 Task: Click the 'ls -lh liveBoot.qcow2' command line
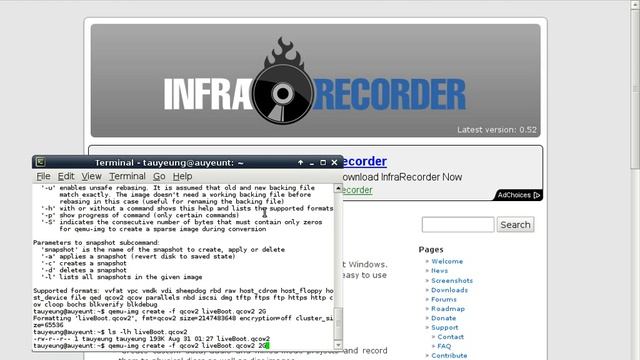[x=110, y=332]
